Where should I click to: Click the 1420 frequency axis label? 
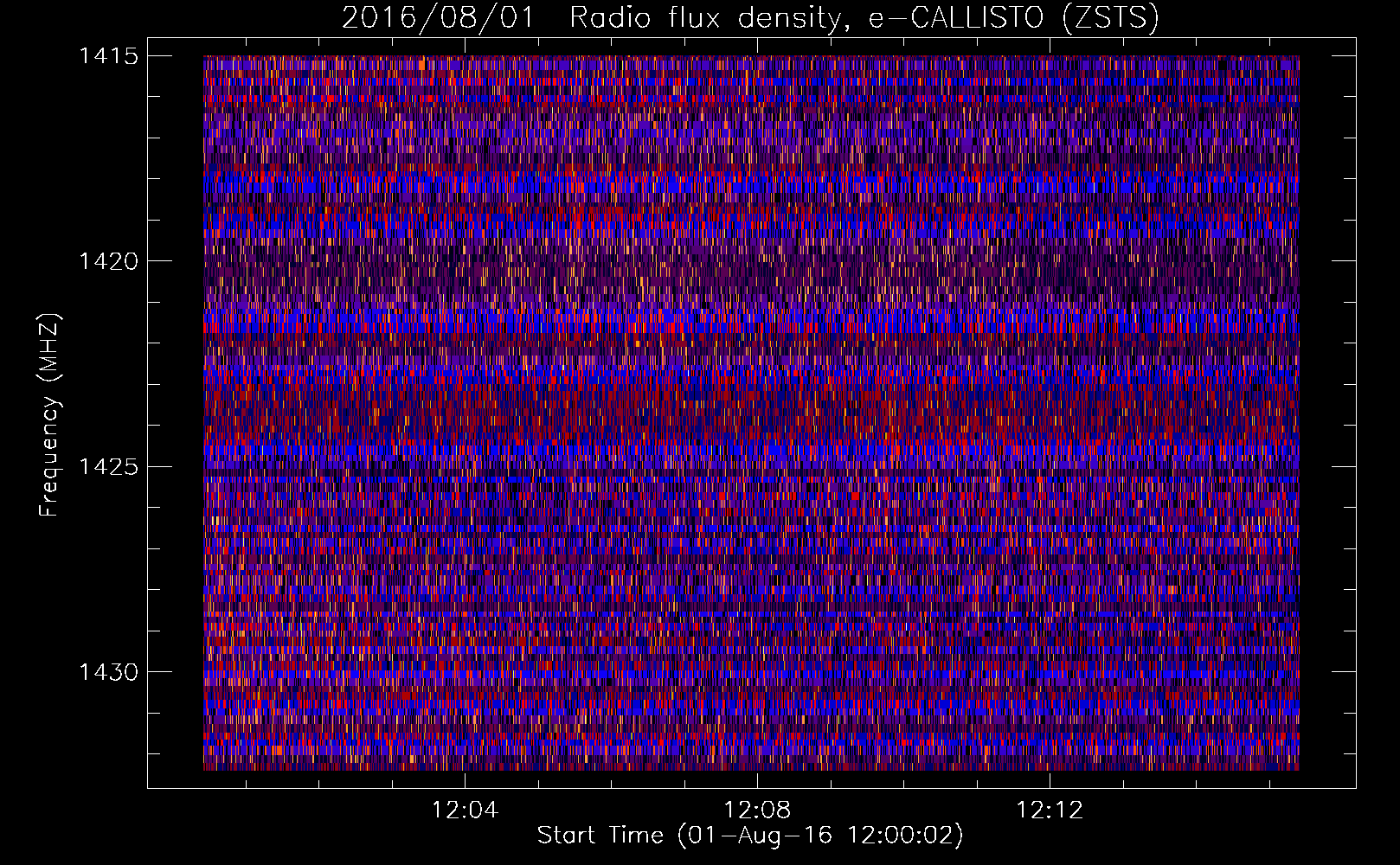tap(108, 261)
